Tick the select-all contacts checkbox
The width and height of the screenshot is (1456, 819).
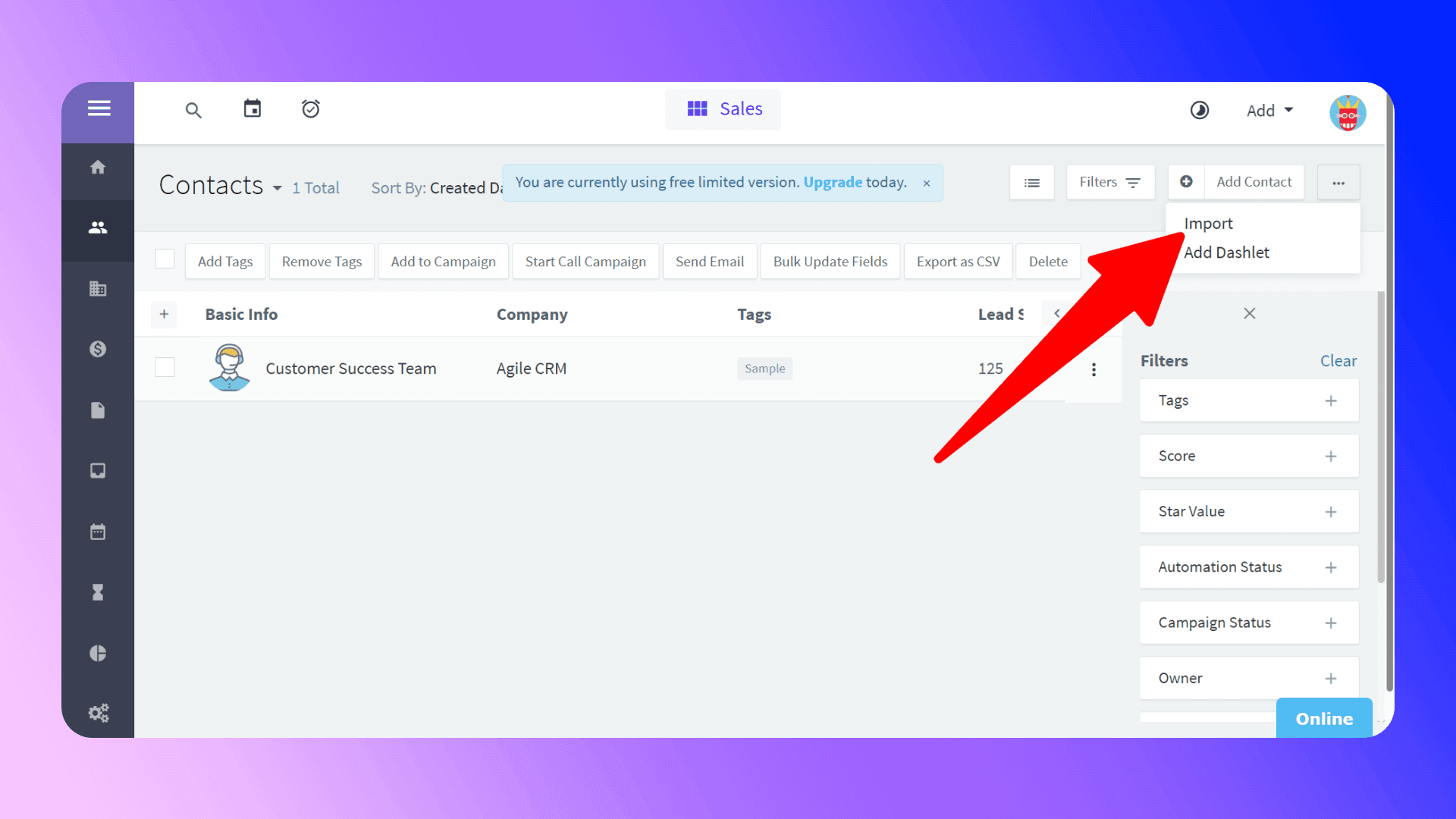point(165,259)
